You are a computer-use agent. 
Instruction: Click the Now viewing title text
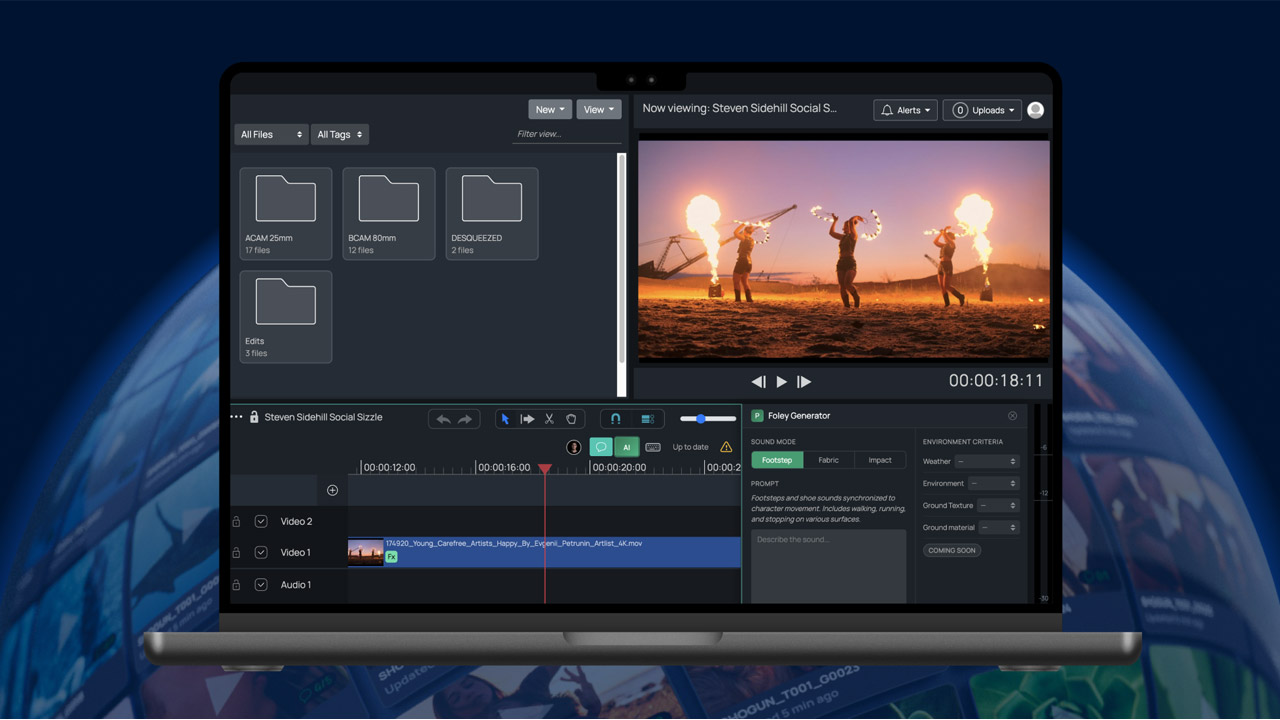[739, 108]
